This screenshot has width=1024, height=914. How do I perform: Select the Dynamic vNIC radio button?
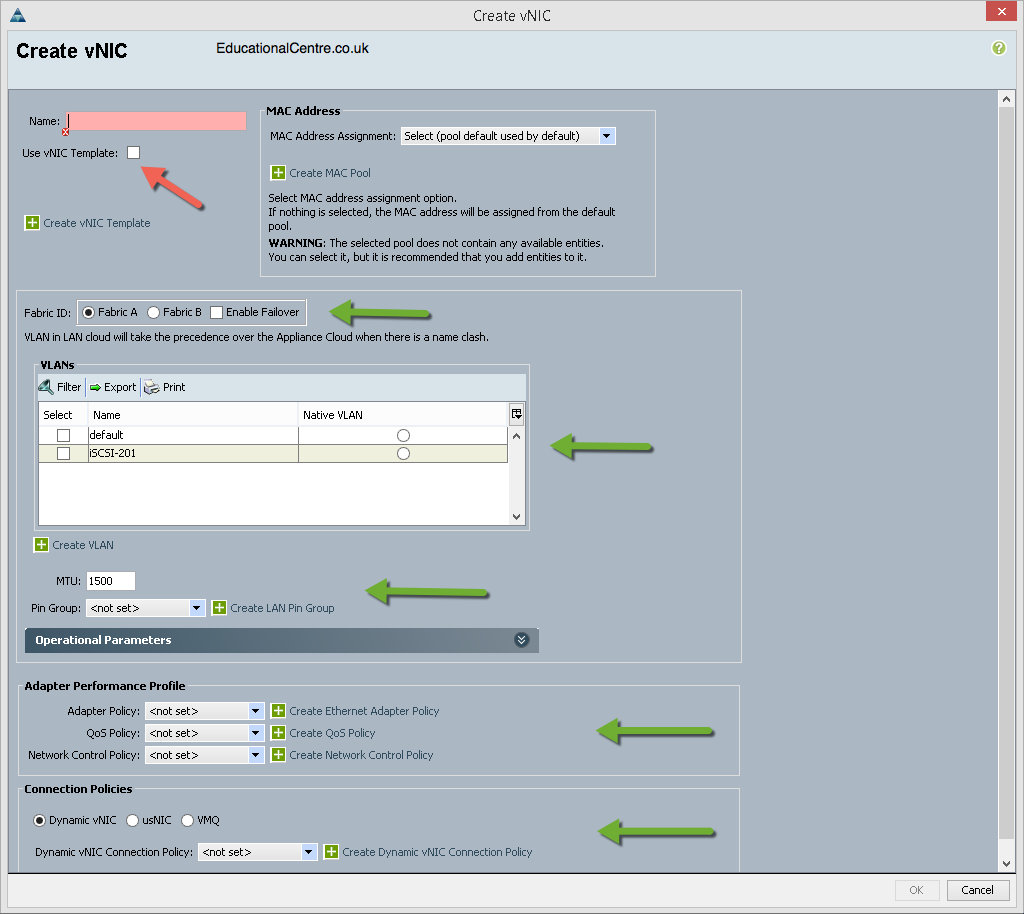39,820
